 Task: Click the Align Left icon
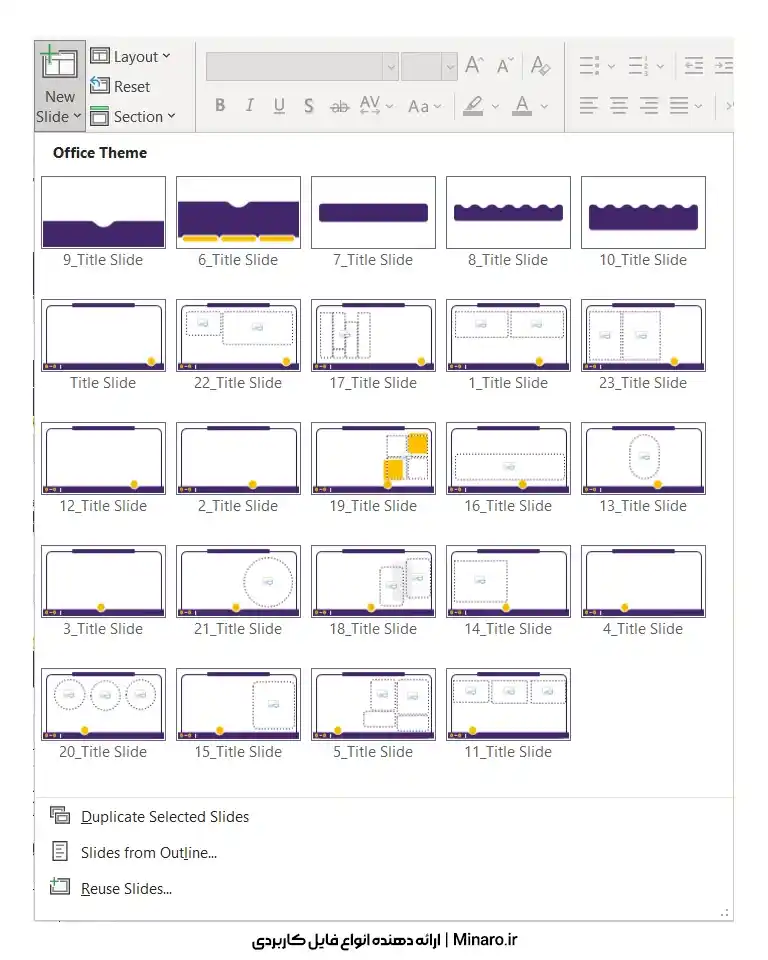(590, 105)
